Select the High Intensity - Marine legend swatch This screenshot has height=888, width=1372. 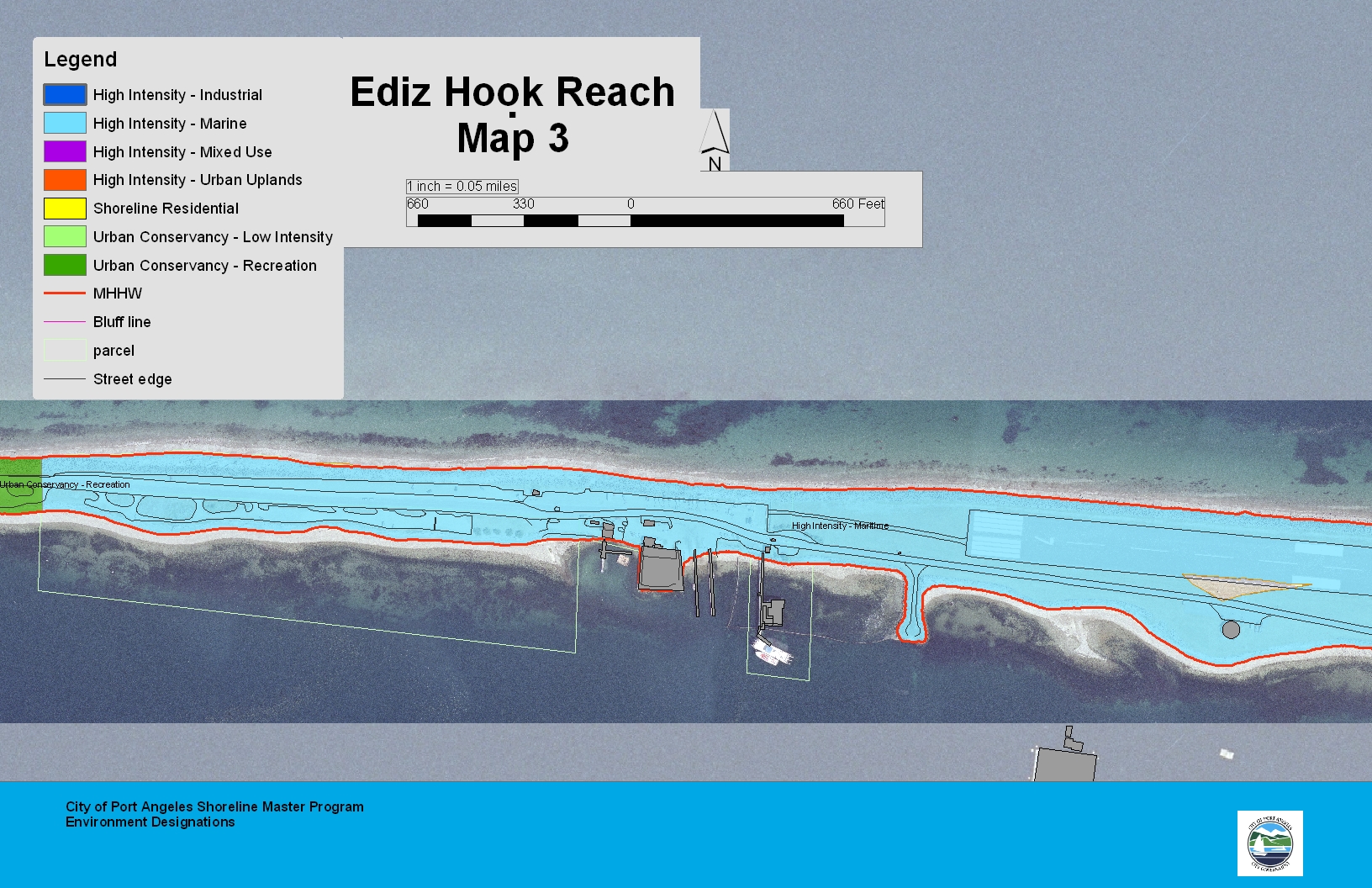click(x=65, y=124)
